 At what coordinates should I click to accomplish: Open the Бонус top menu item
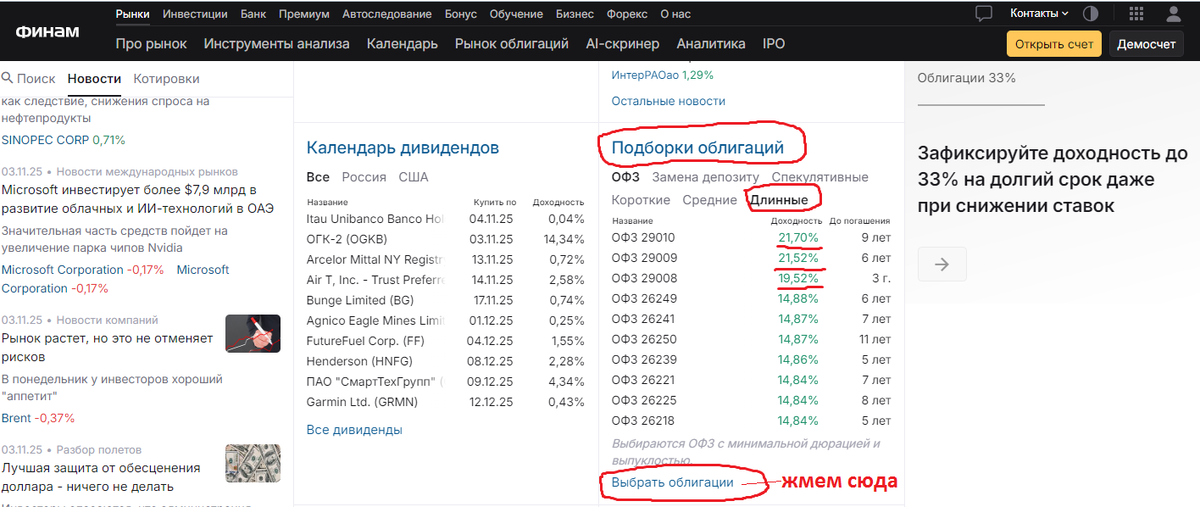click(x=461, y=14)
